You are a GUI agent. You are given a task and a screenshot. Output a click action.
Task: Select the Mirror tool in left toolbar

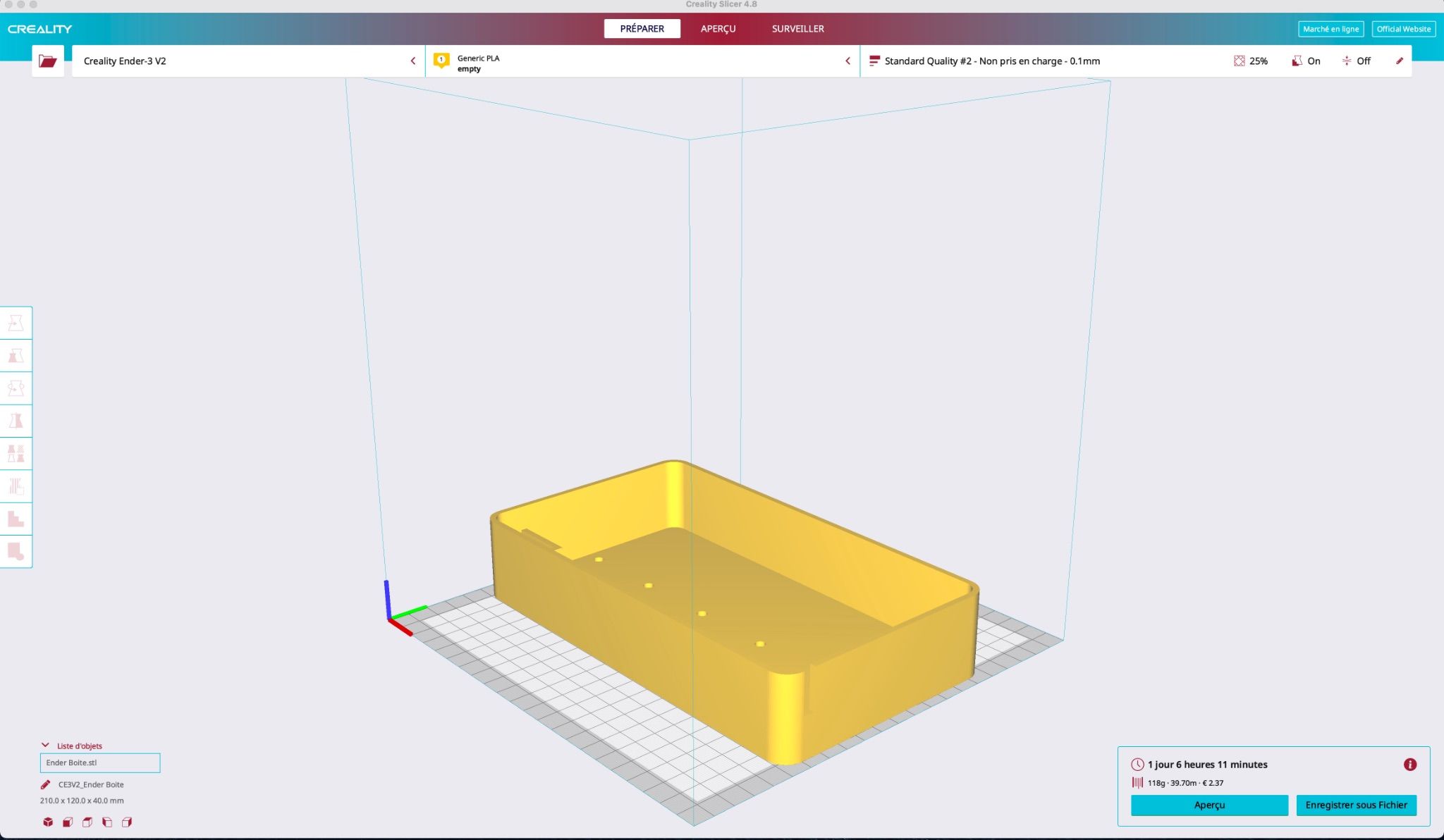pyautogui.click(x=16, y=421)
